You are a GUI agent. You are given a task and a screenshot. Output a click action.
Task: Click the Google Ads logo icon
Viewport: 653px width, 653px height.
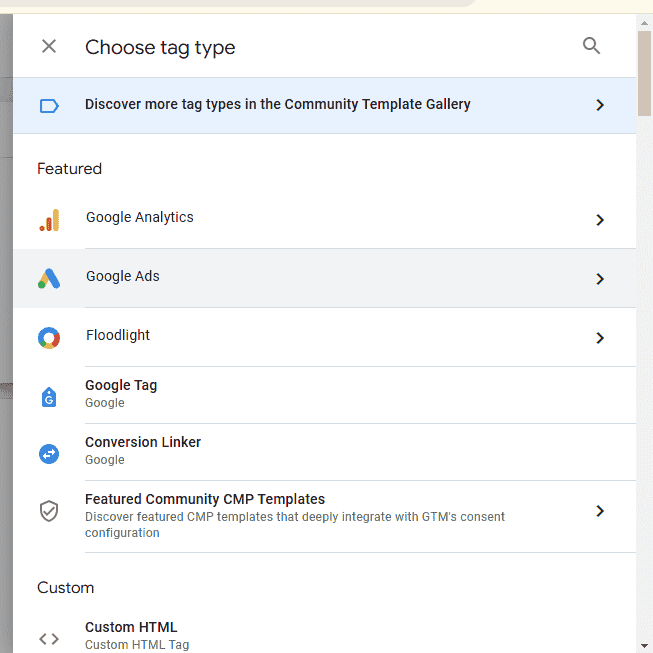tap(49, 279)
